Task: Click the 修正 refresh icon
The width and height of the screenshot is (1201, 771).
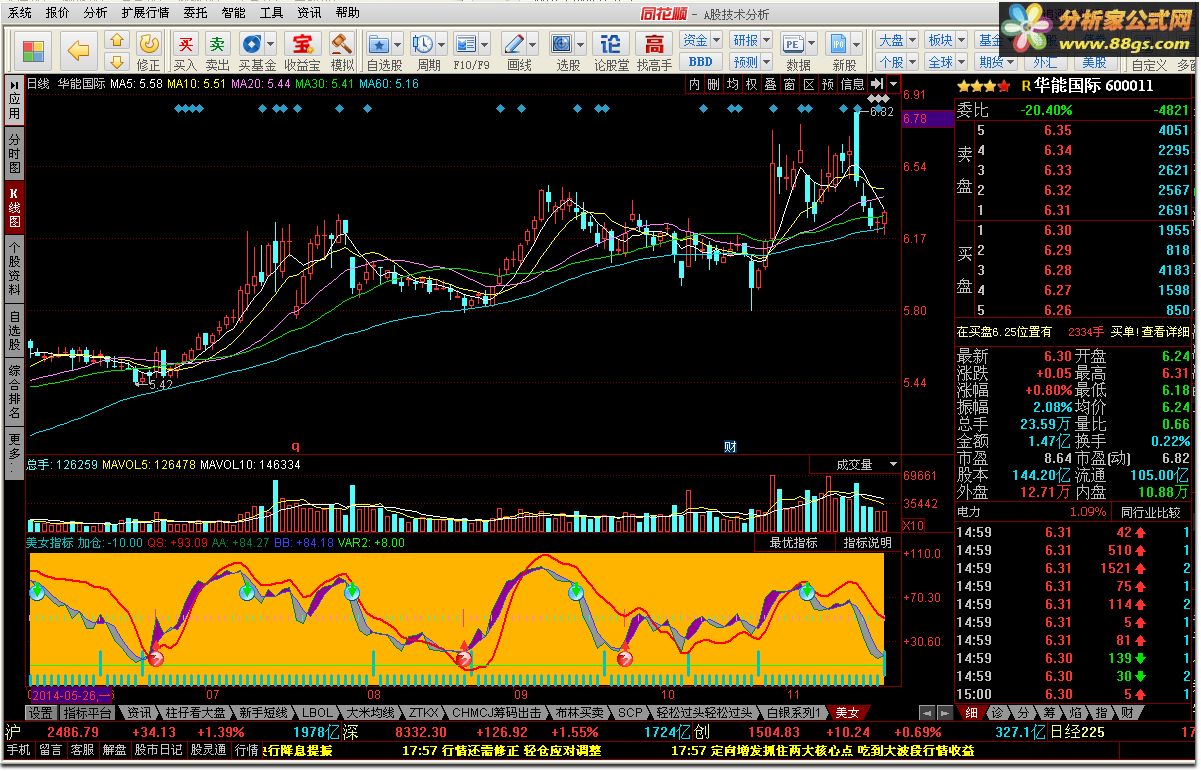Action: coord(148,51)
